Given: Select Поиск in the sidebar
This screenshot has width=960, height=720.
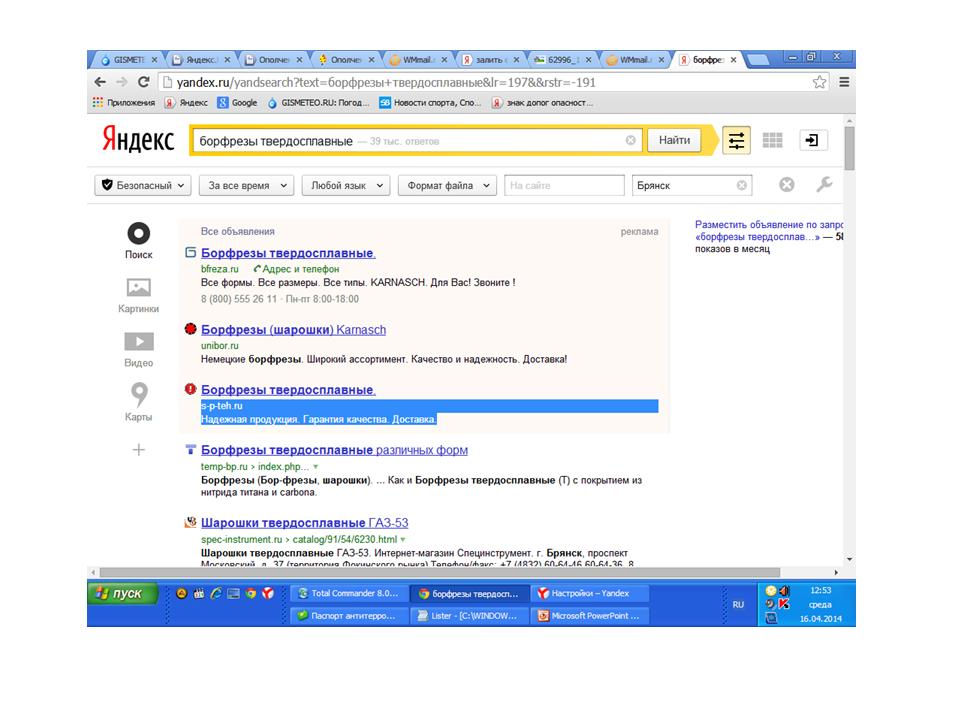Looking at the screenshot, I should [x=138, y=241].
